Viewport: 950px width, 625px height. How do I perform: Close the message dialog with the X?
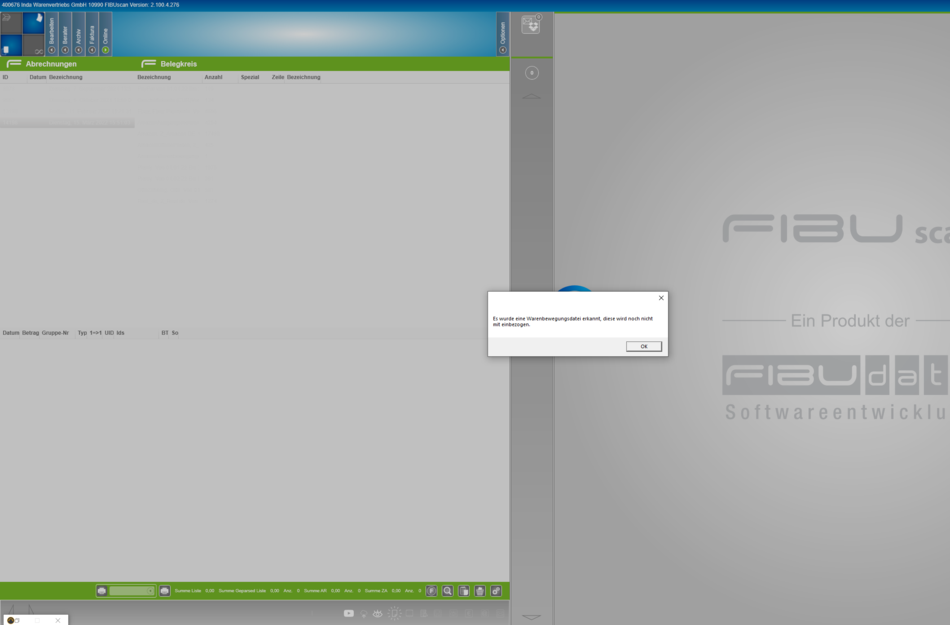(x=661, y=298)
